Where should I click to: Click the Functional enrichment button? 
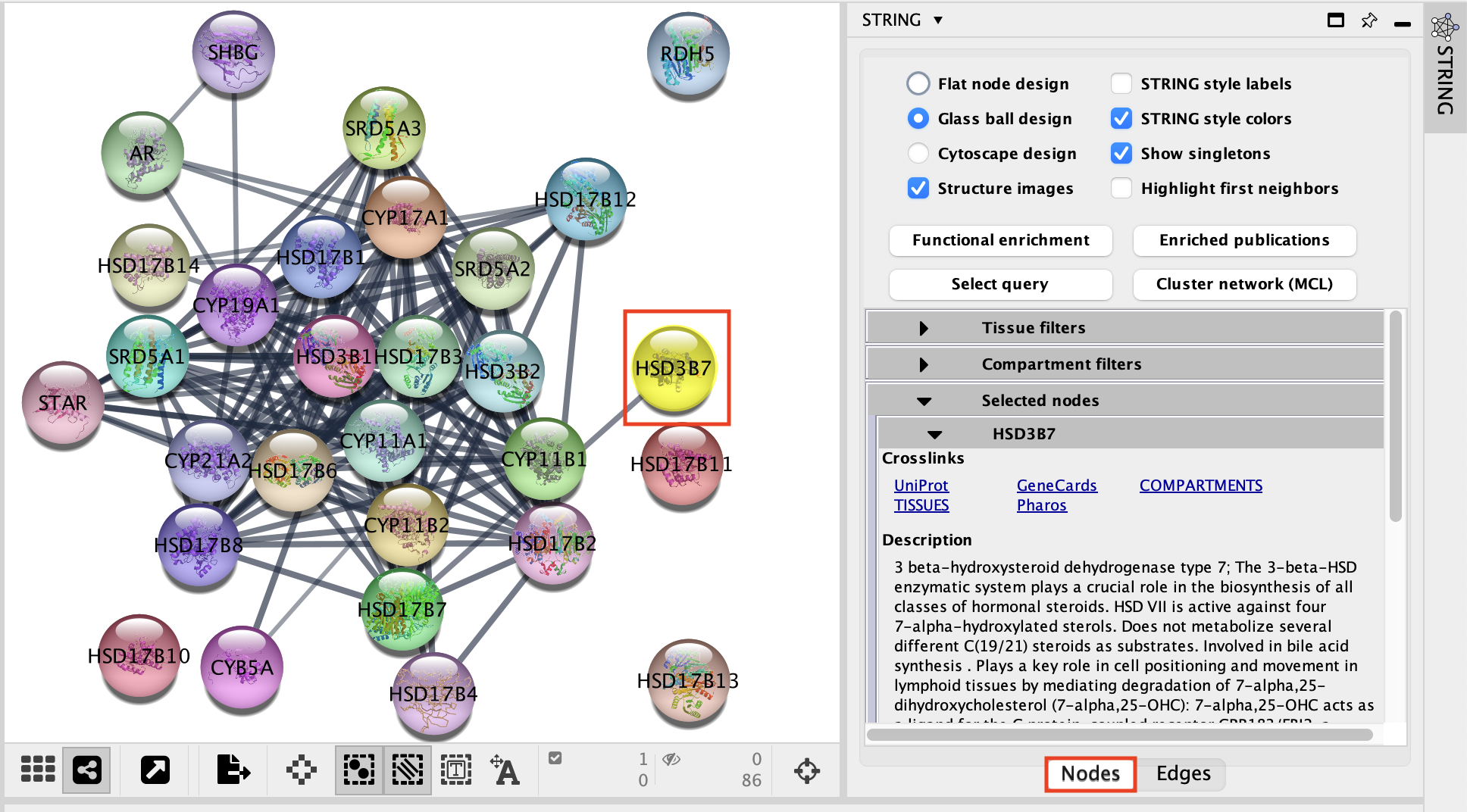1000,240
